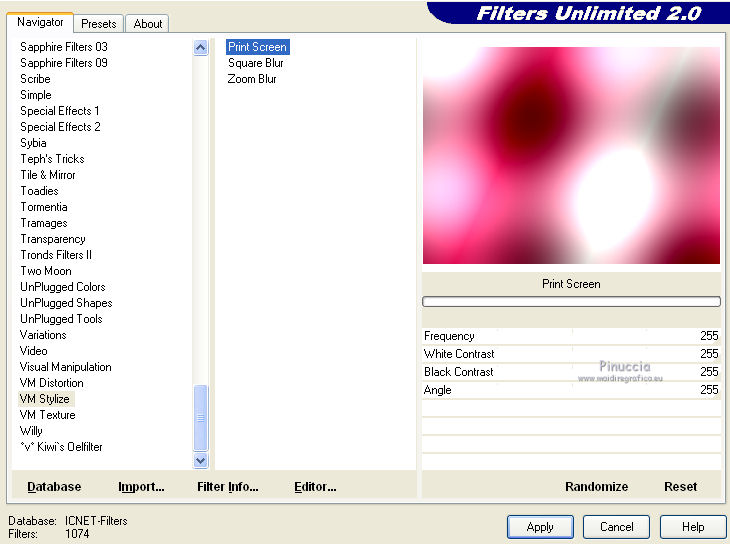This screenshot has height=544, width=730.
Task: Choose the Scribe filter category
Action: tap(35, 79)
